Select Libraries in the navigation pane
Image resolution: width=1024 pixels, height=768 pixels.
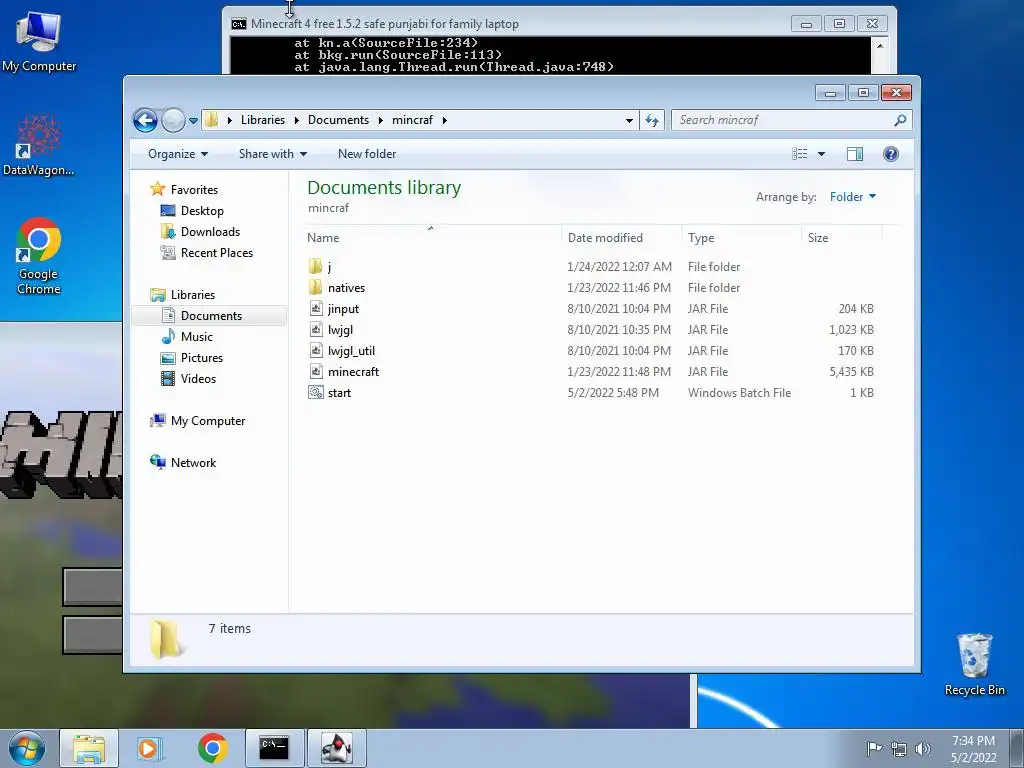[x=183, y=295]
